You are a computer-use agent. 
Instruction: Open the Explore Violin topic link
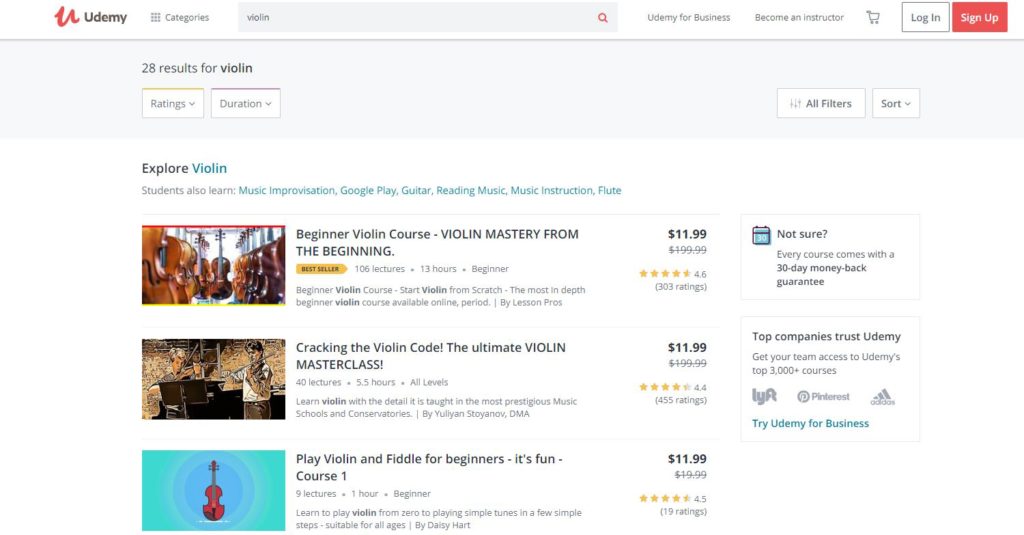[x=209, y=168]
